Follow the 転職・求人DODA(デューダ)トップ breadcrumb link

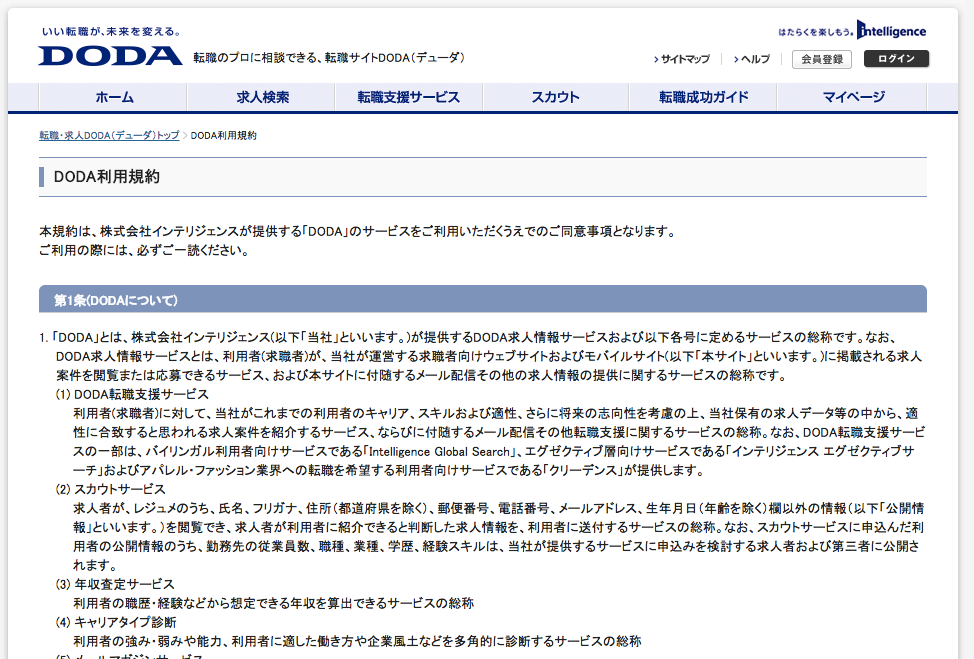[109, 135]
